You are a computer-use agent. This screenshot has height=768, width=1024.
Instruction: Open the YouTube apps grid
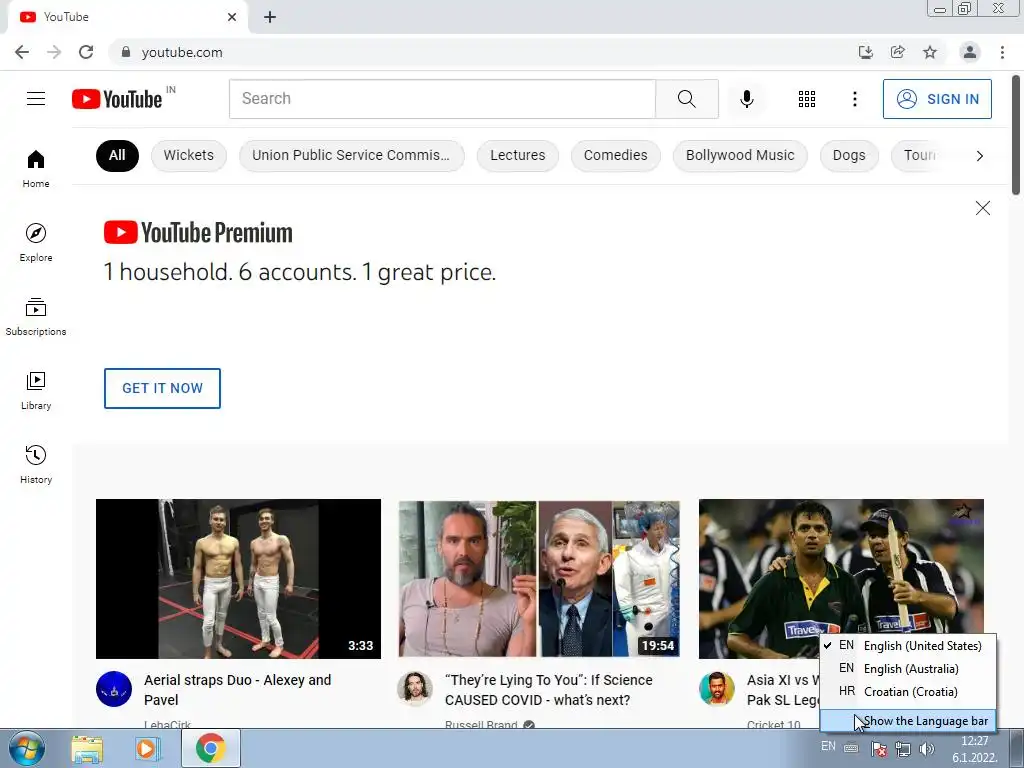click(x=807, y=99)
